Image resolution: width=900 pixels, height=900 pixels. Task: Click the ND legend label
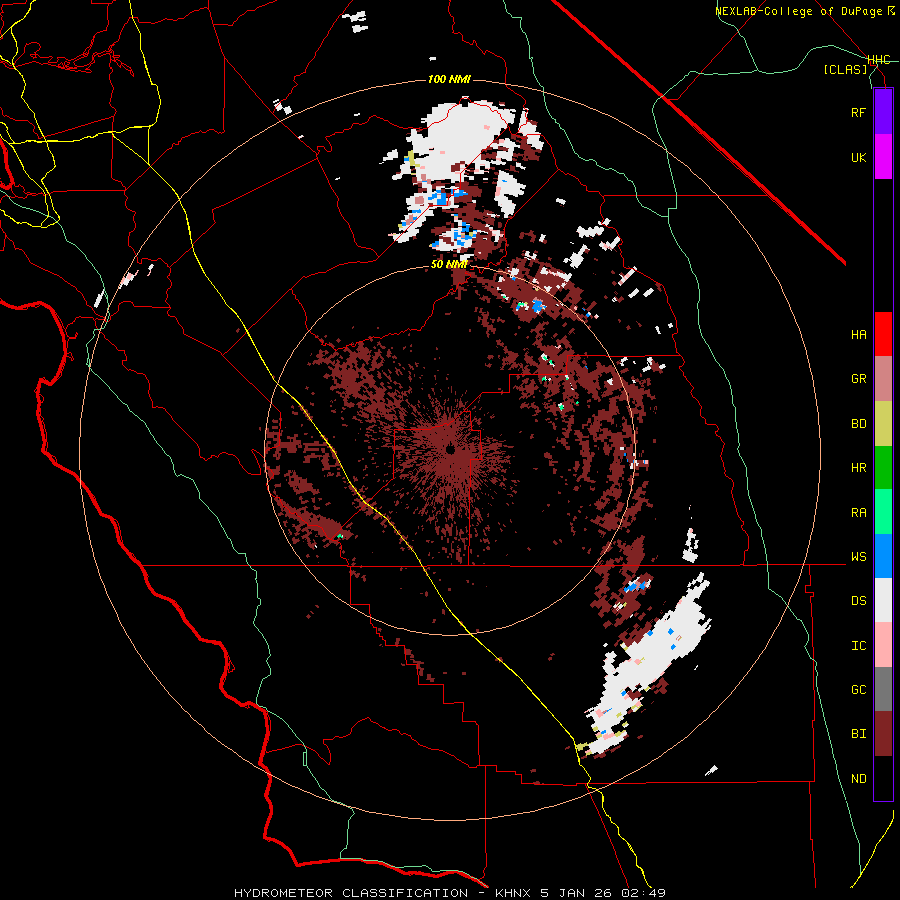pyautogui.click(x=858, y=779)
